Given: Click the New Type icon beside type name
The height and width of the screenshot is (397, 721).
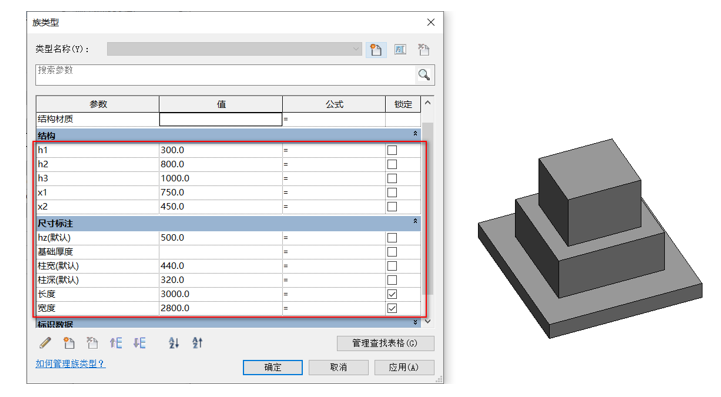Looking at the screenshot, I should 376,49.
